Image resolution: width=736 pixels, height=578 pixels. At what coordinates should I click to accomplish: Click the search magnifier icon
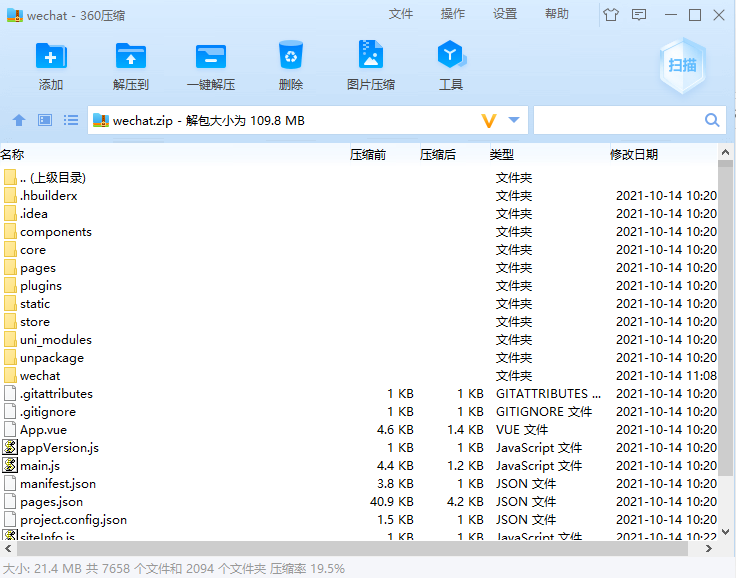712,120
